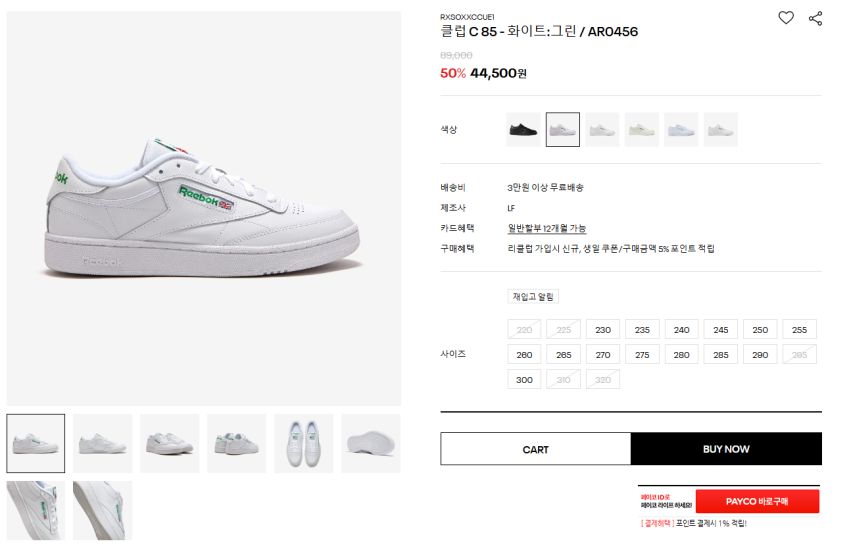Select the black shoe color swatch
The width and height of the screenshot is (849, 556).
(x=523, y=129)
